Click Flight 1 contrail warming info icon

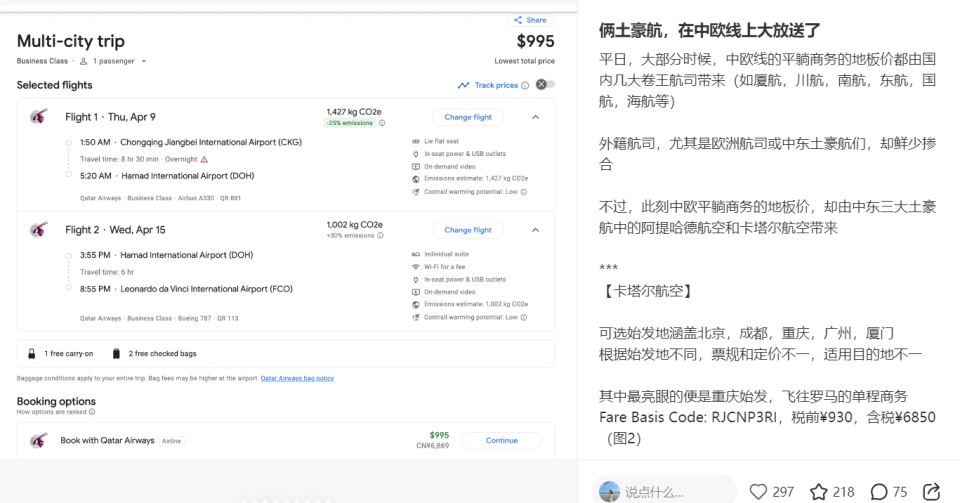523,192
